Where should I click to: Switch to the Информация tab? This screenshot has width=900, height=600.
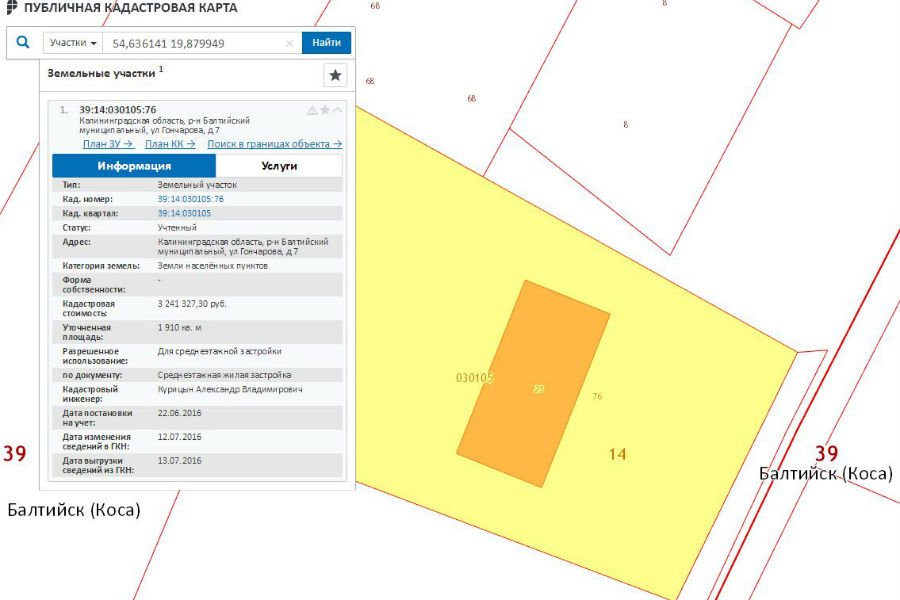pyautogui.click(x=134, y=166)
